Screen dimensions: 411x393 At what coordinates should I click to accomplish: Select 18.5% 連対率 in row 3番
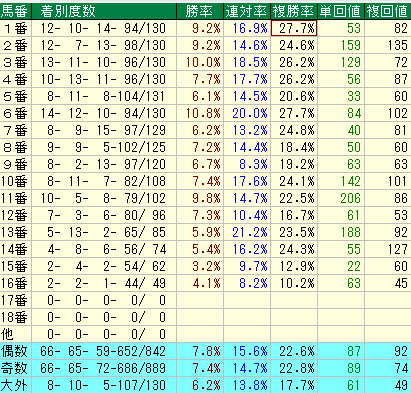[247, 62]
